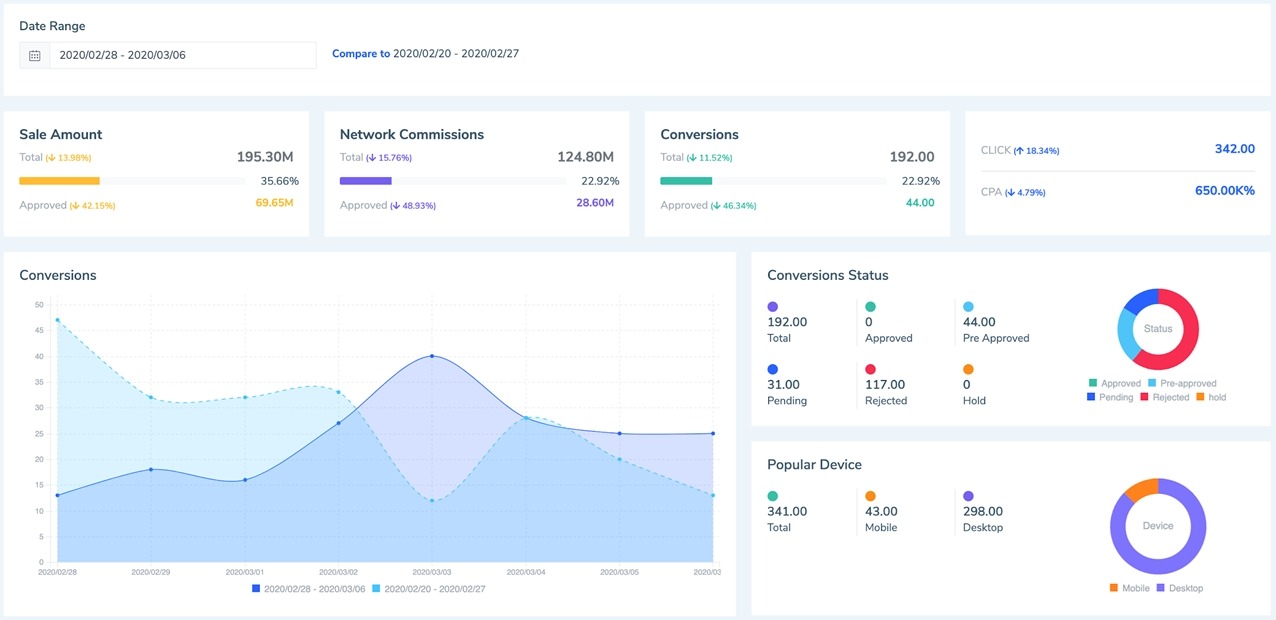Click the CLICK value 342.00
Image resolution: width=1276 pixels, height=620 pixels.
(1234, 149)
